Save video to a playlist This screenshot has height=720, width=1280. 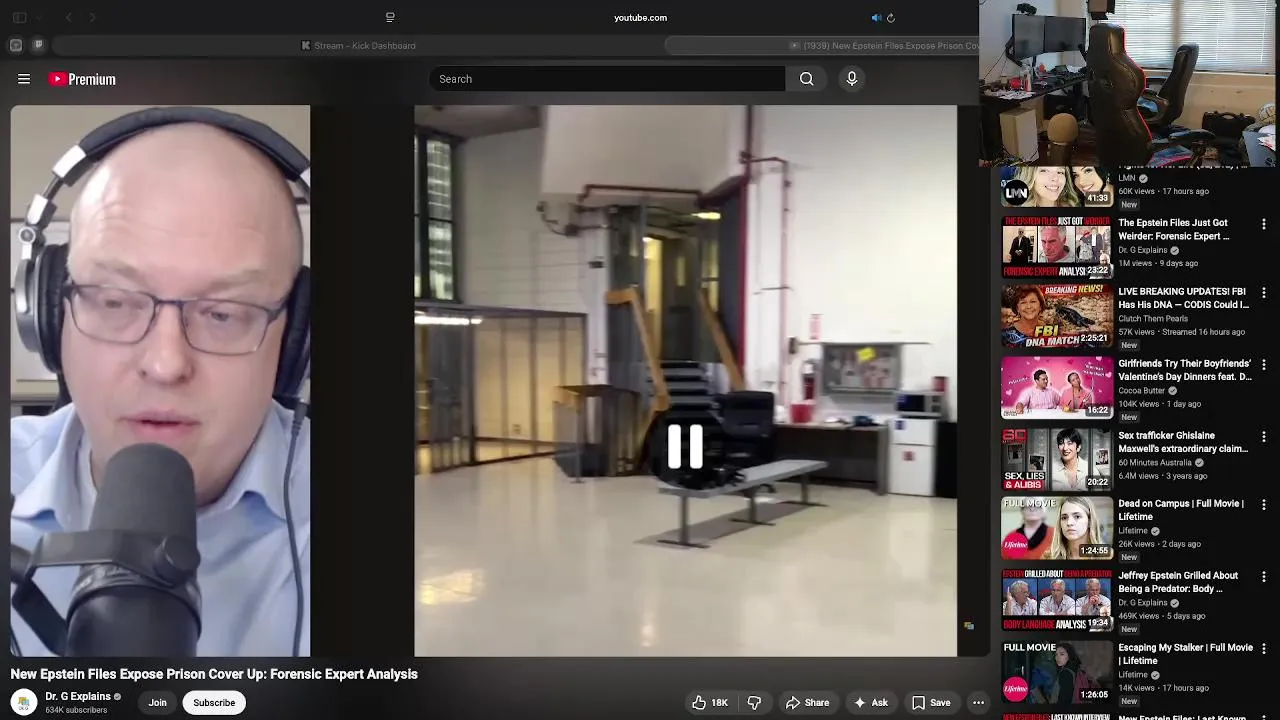coord(930,703)
